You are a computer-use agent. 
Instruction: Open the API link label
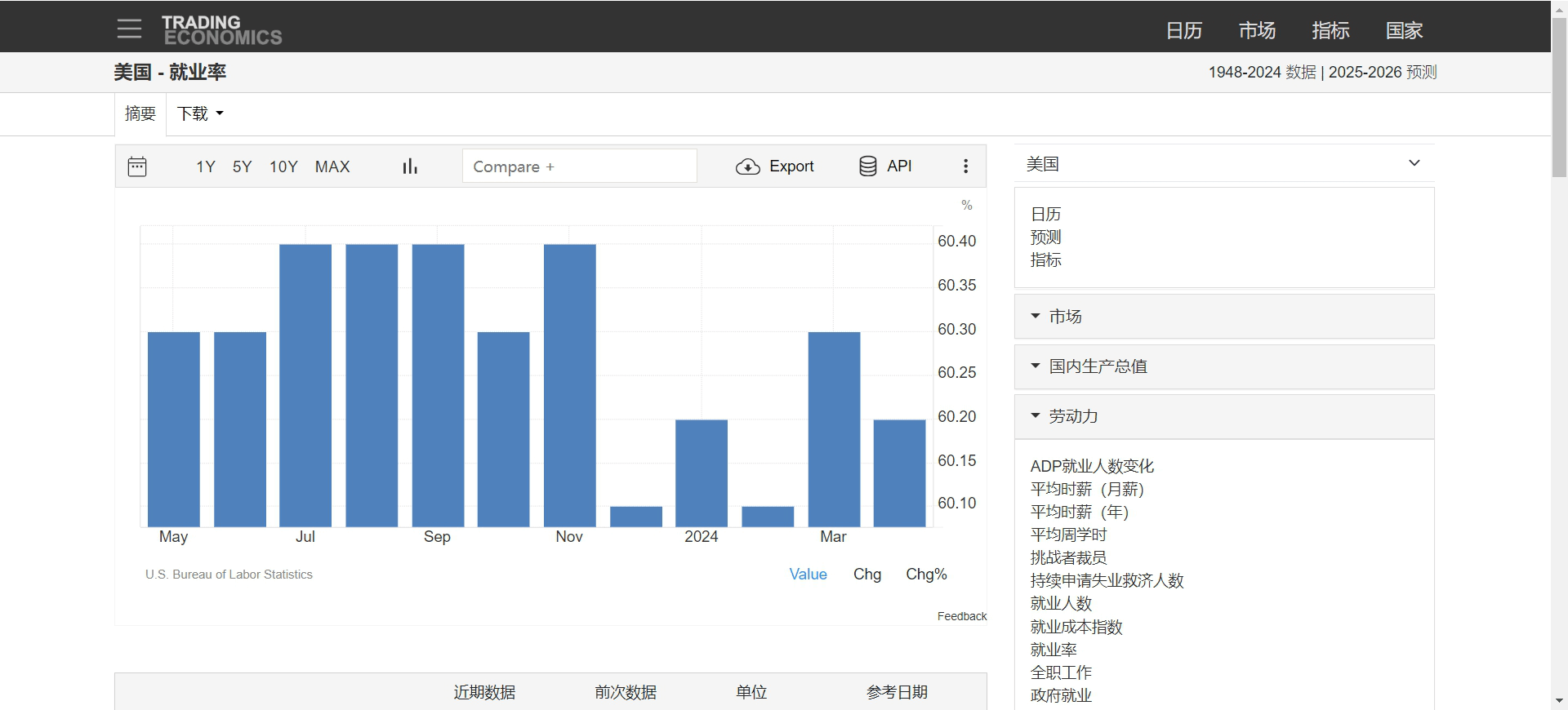tap(899, 166)
